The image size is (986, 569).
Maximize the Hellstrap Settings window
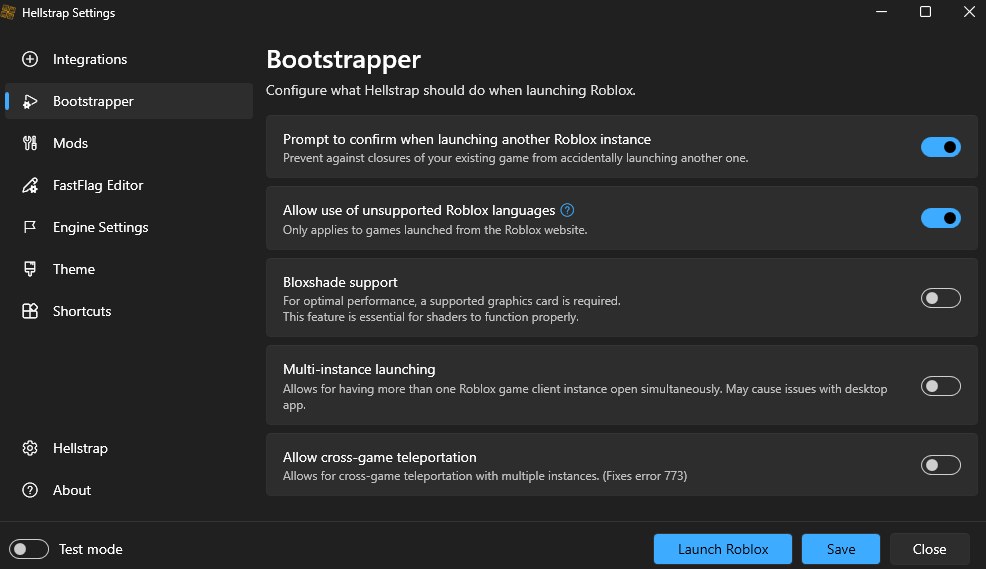(925, 12)
